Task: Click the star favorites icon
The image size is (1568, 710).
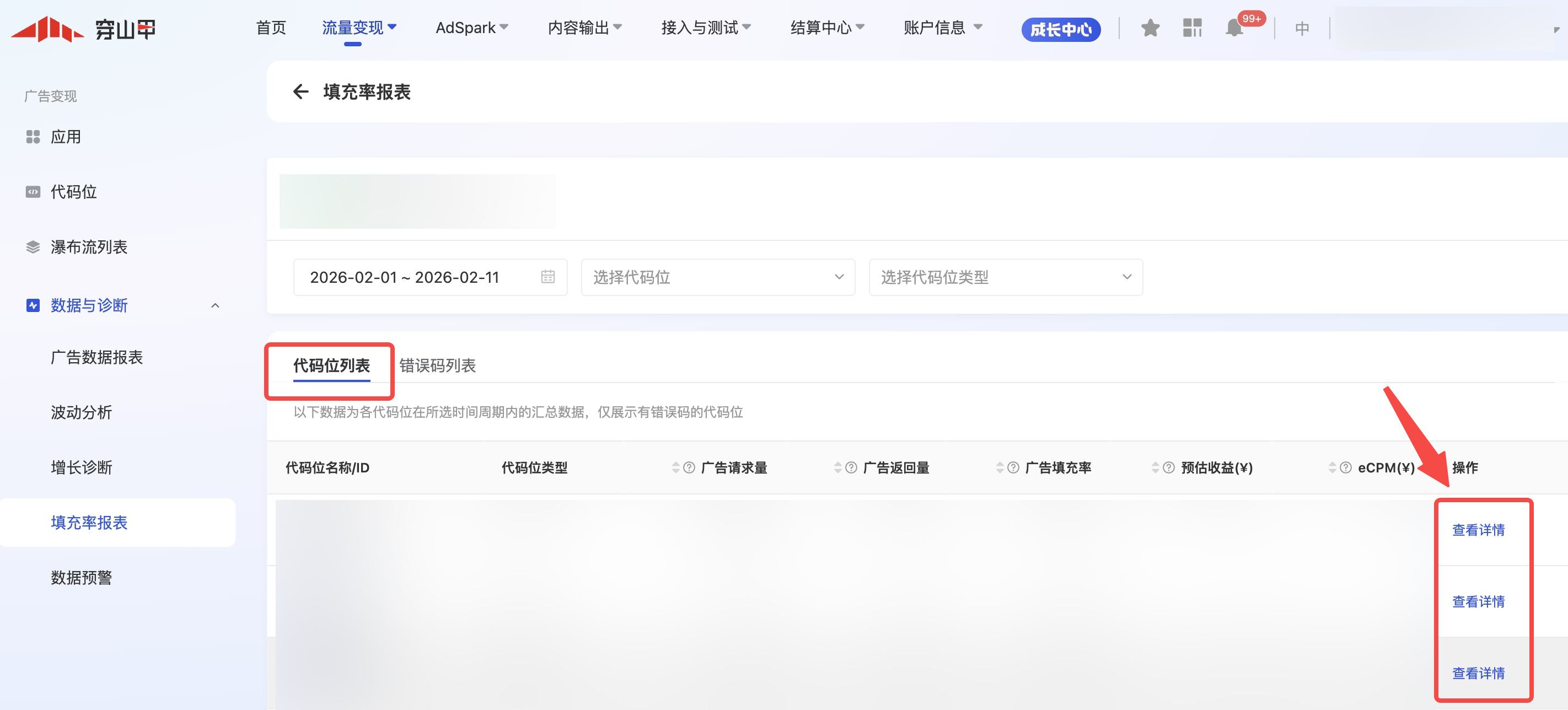Action: click(x=1150, y=28)
